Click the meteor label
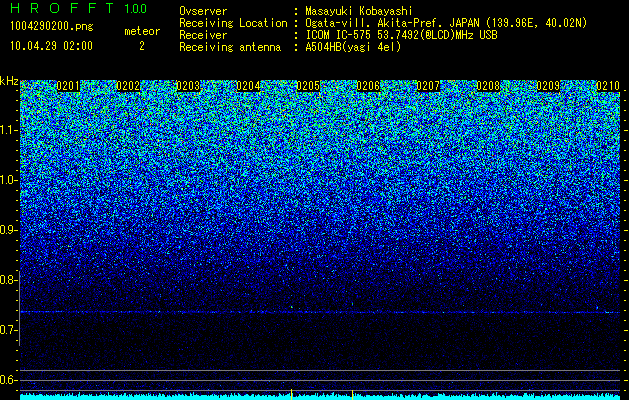Screen dimensions: 629x400 tap(142, 31)
